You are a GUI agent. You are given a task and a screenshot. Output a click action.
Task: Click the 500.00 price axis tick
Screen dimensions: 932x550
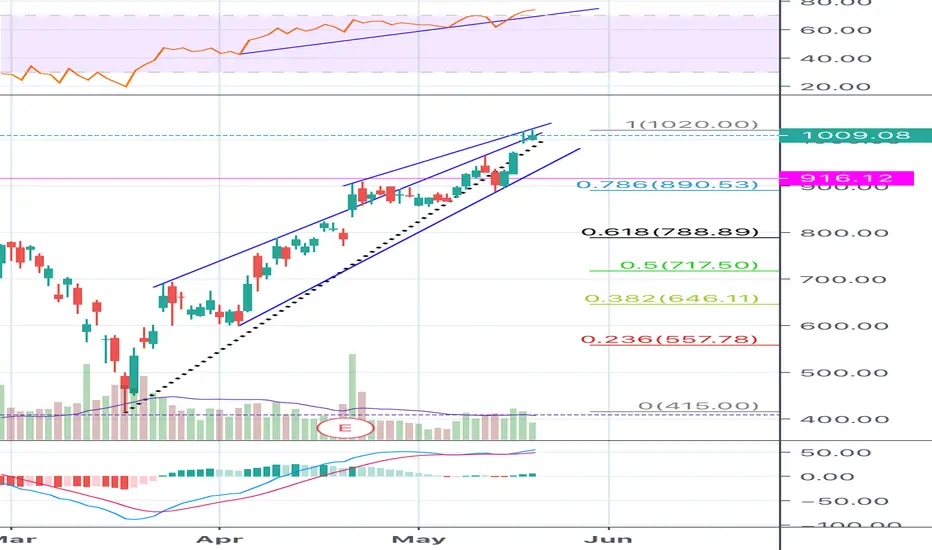(844, 373)
